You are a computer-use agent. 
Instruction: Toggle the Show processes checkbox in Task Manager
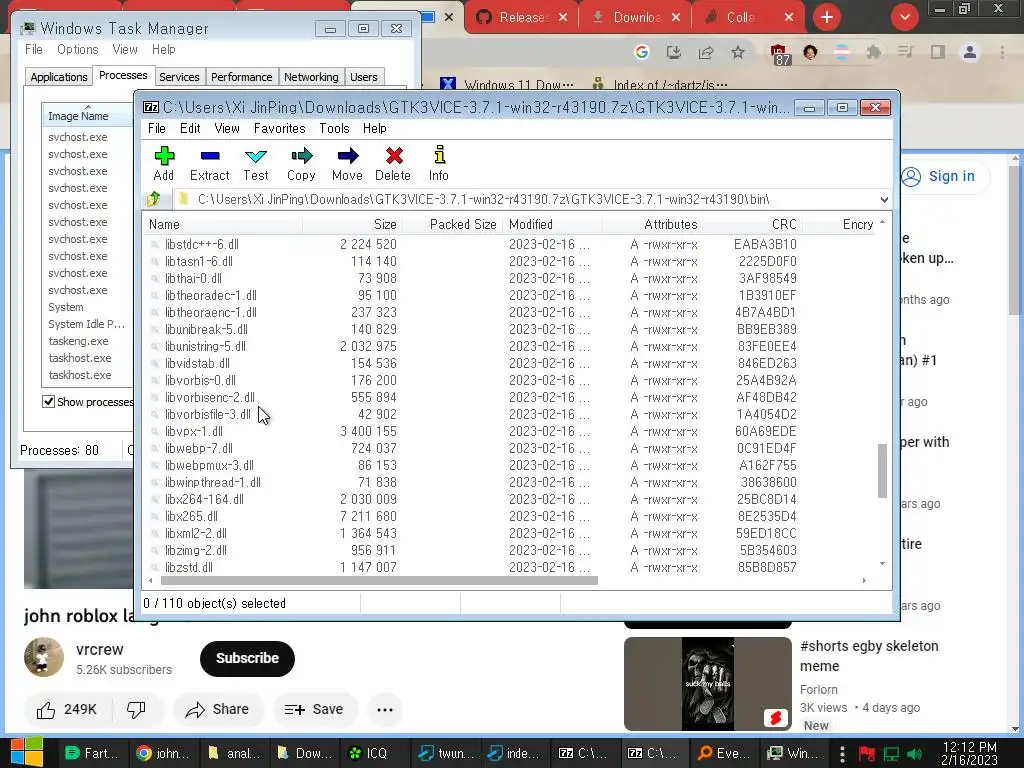[48, 401]
